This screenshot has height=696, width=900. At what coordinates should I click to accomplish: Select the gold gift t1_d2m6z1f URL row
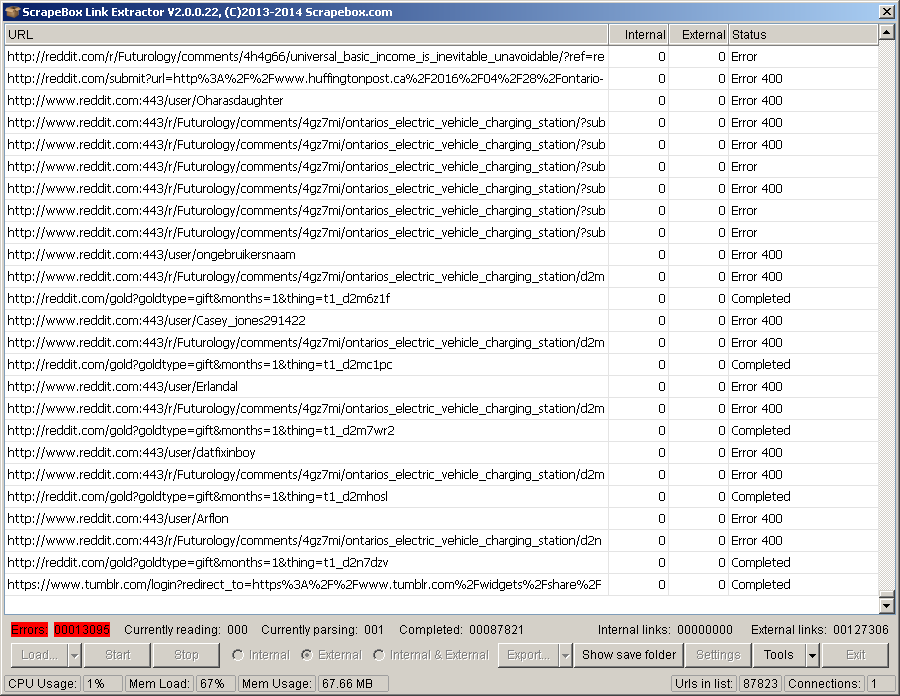pyautogui.click(x=441, y=298)
